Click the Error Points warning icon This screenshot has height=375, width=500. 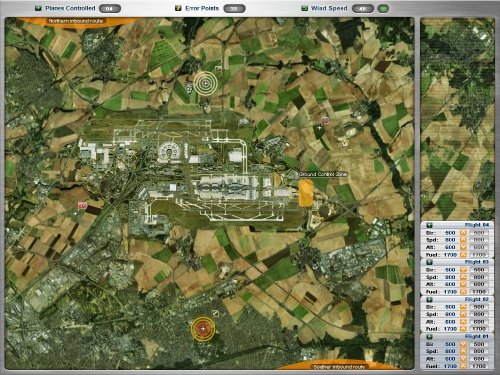178,8
